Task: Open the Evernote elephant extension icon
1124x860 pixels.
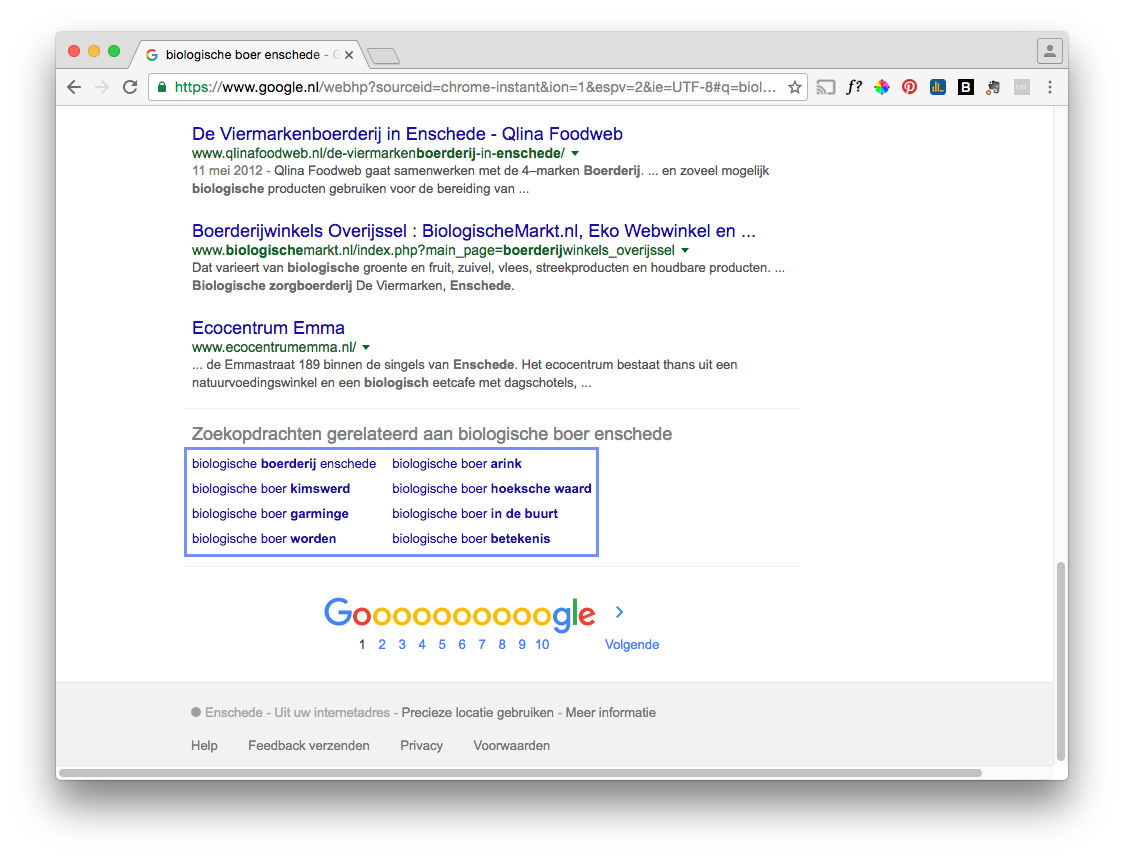Action: [993, 87]
